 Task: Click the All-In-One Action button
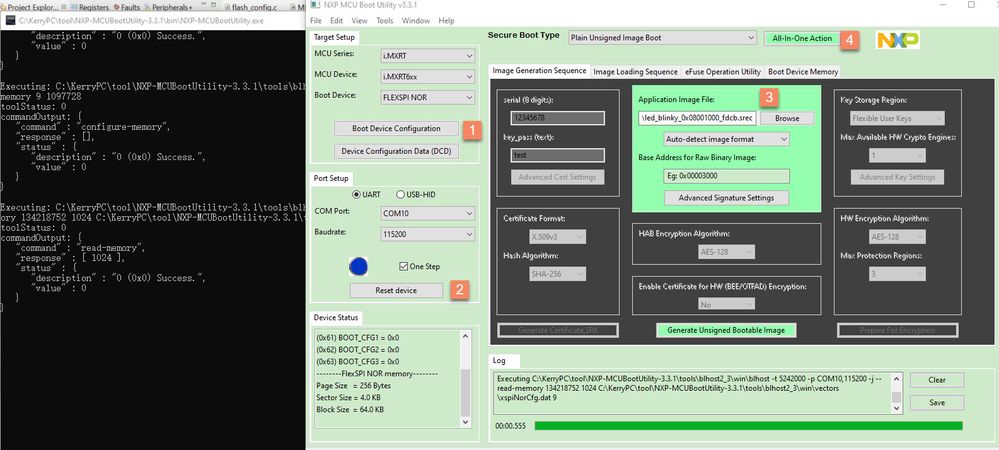(802, 38)
